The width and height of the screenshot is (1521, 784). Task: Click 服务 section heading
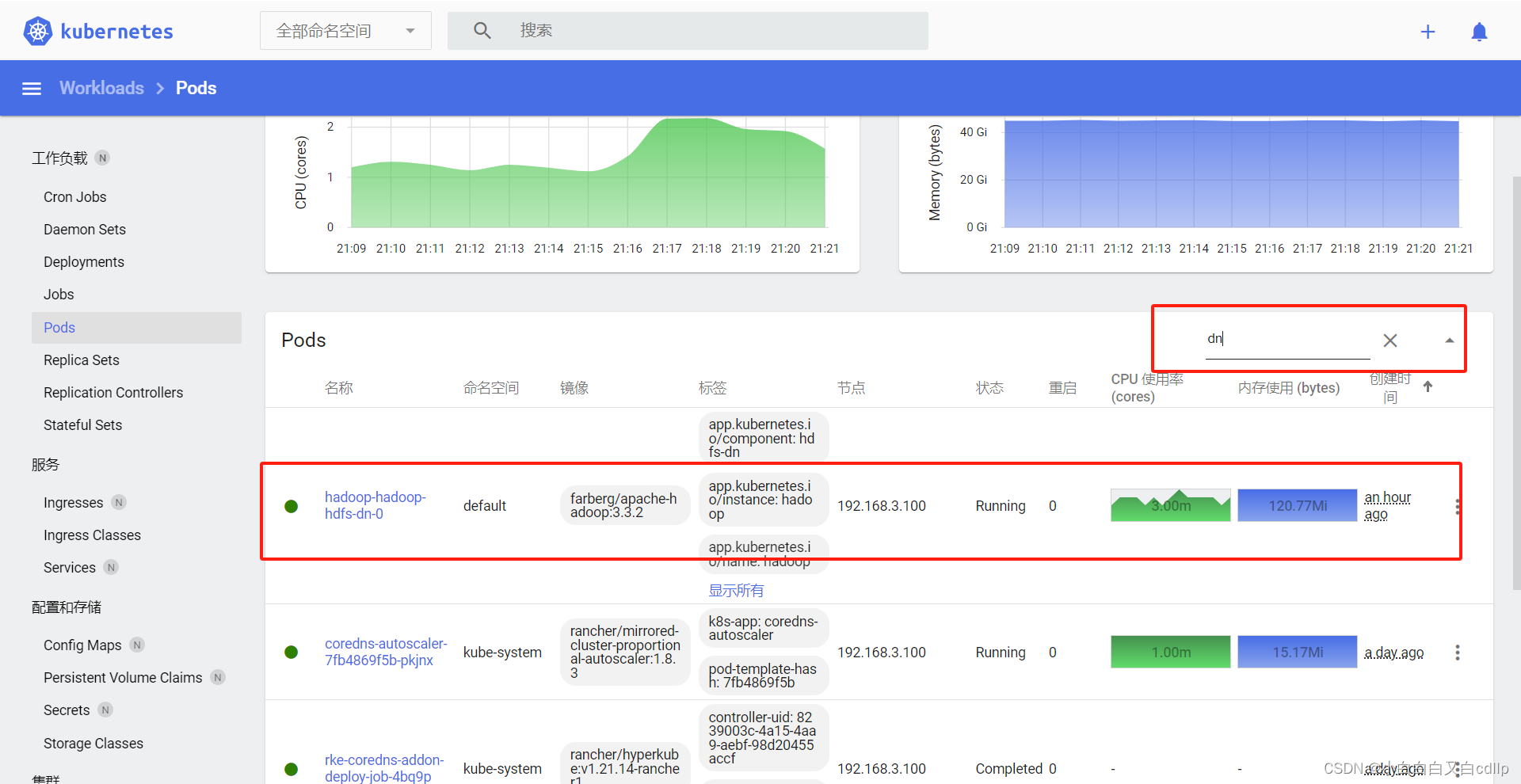point(45,465)
